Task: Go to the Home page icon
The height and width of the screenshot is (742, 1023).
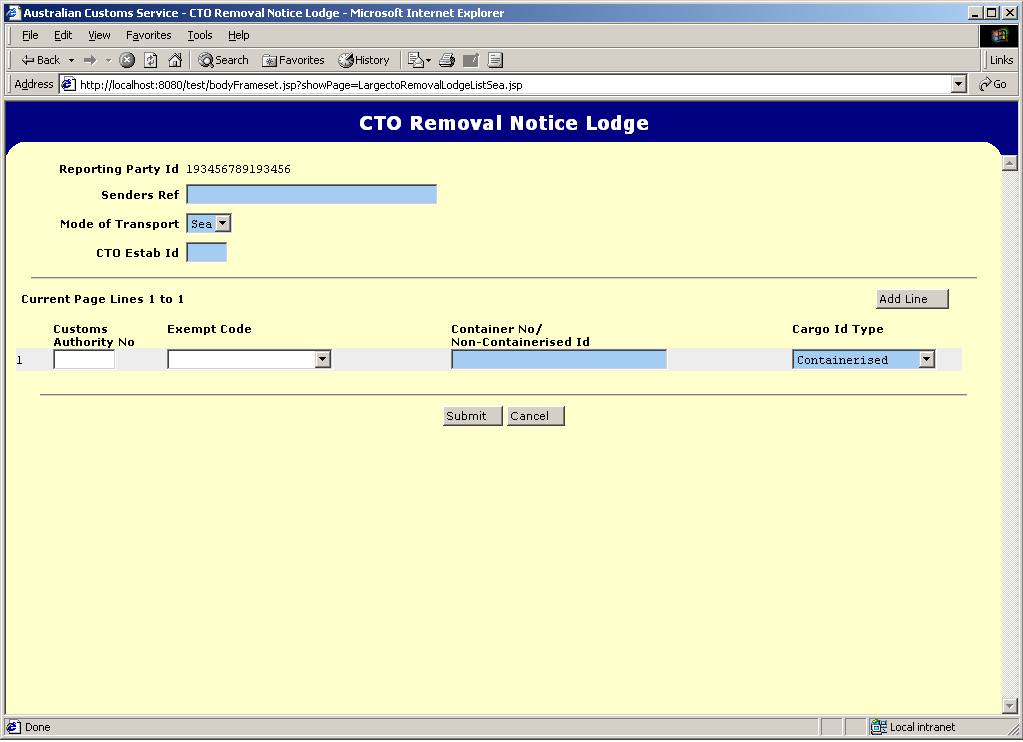Action: pos(175,60)
